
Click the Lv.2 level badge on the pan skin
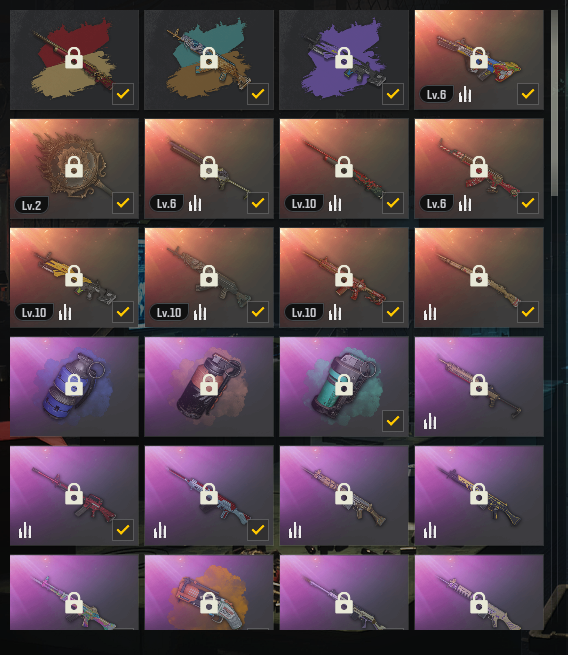click(x=31, y=205)
